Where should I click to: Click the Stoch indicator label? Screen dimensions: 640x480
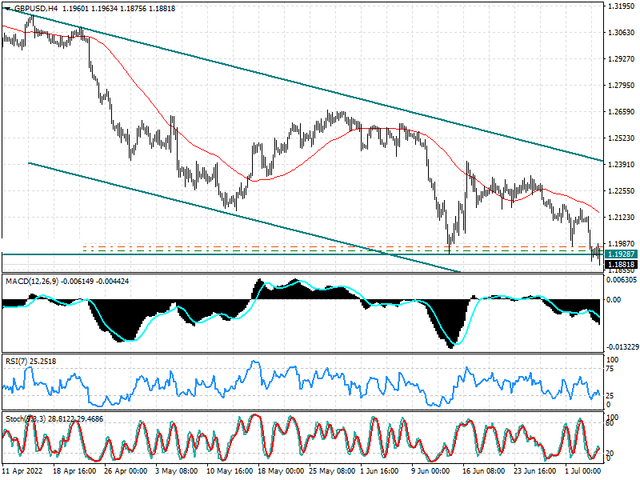[20, 417]
